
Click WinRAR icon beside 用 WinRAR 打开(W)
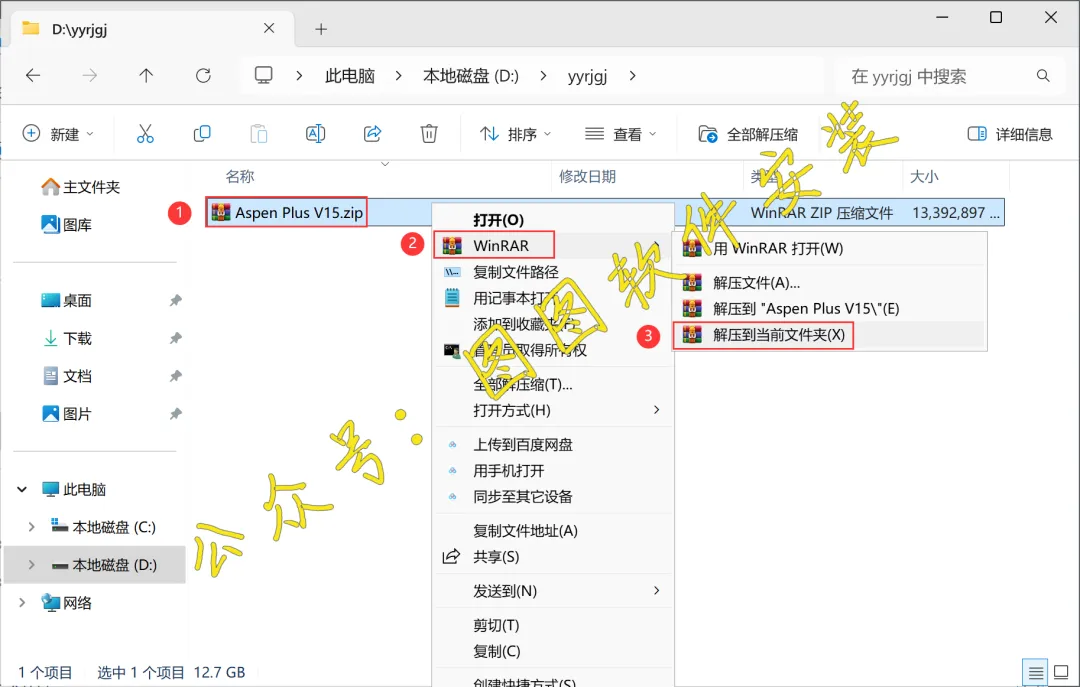tap(692, 248)
